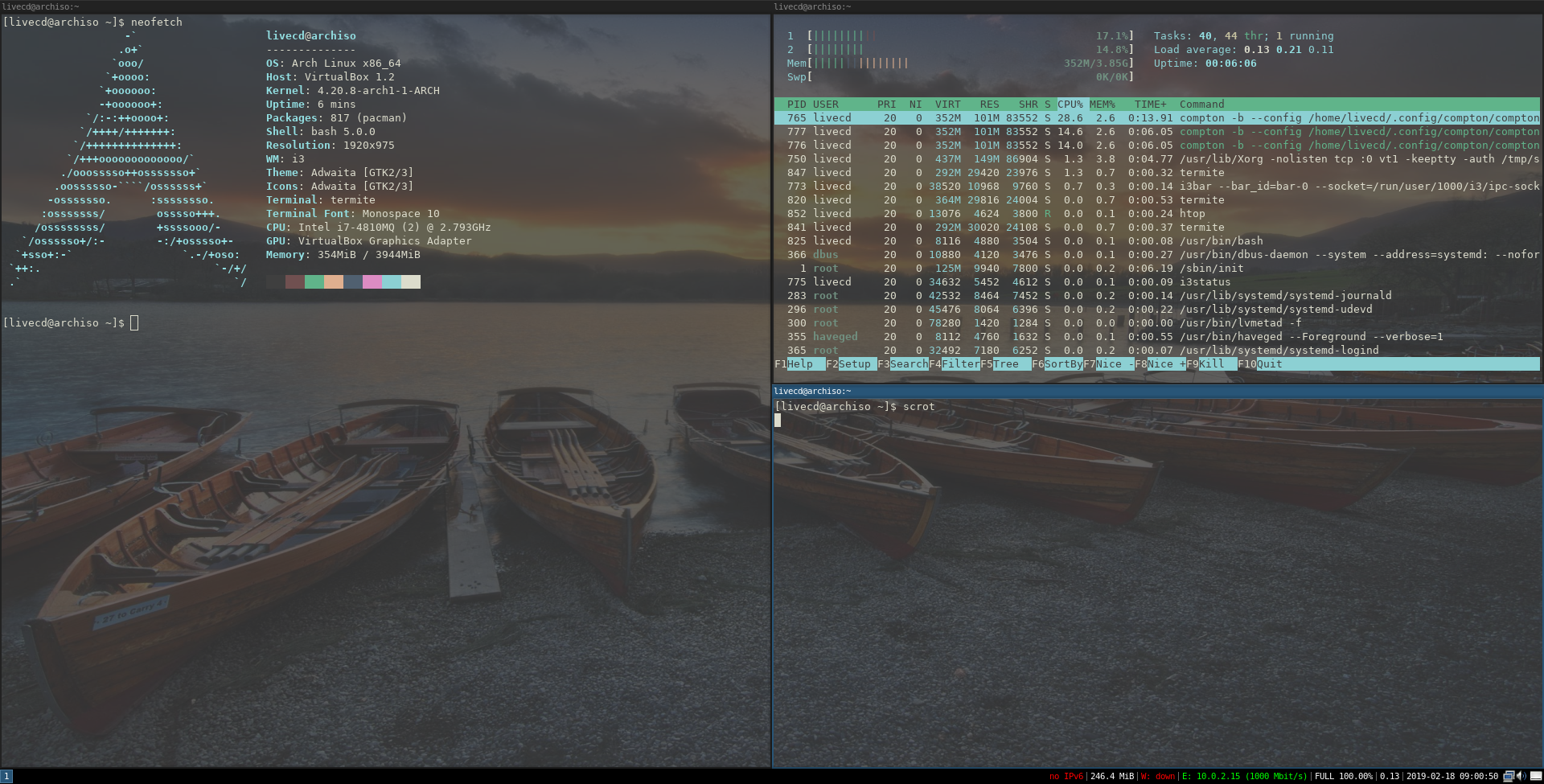
Task: Sort htop by VIRT column header
Action: [947, 105]
